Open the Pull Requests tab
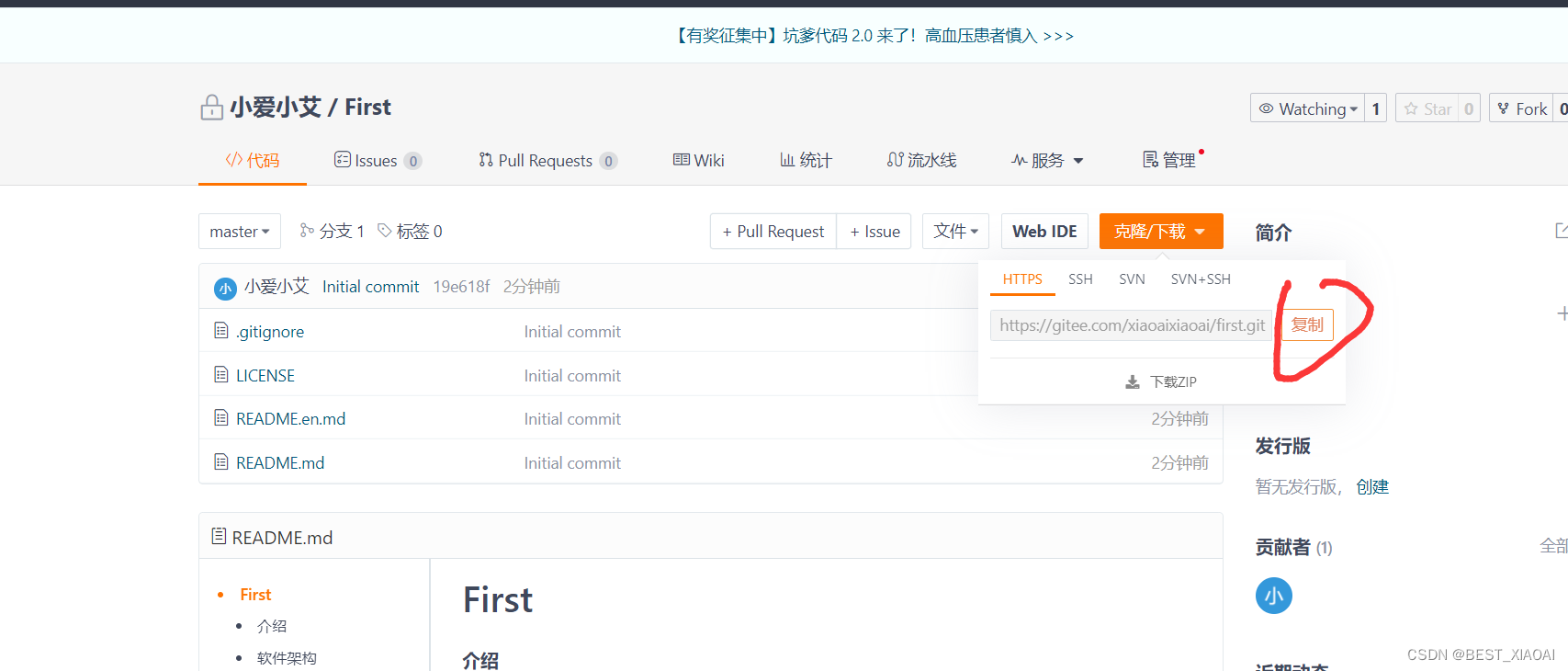 tap(547, 160)
